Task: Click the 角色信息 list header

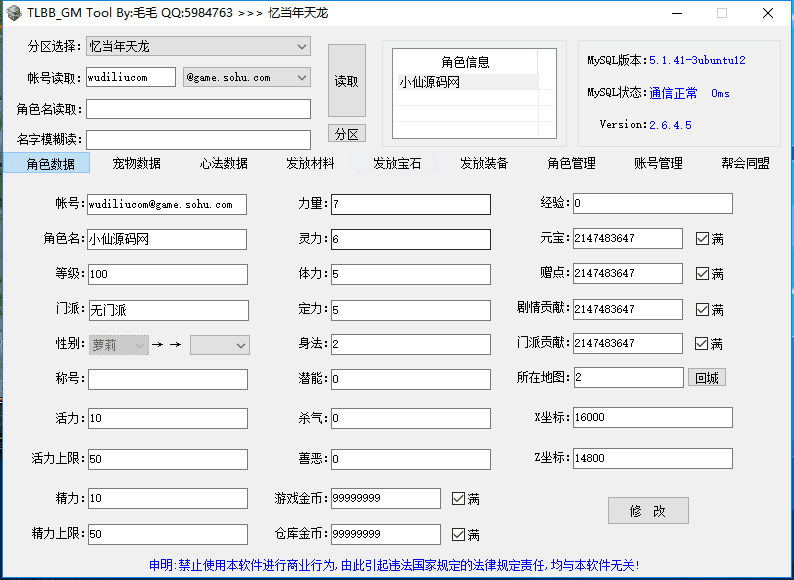Action: point(465,62)
